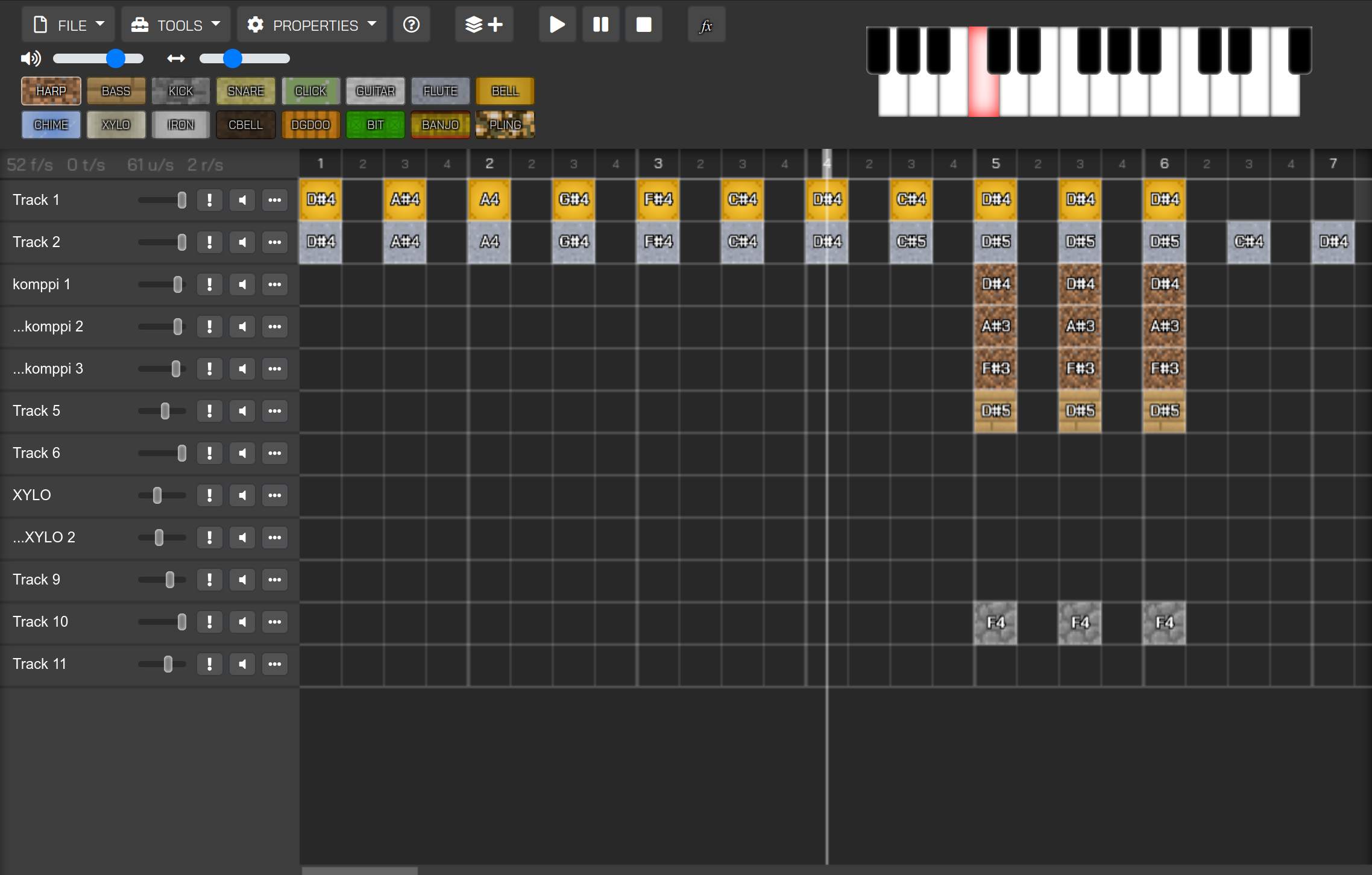The image size is (1372, 875).
Task: Open Track 2 more options menu
Action: point(275,242)
